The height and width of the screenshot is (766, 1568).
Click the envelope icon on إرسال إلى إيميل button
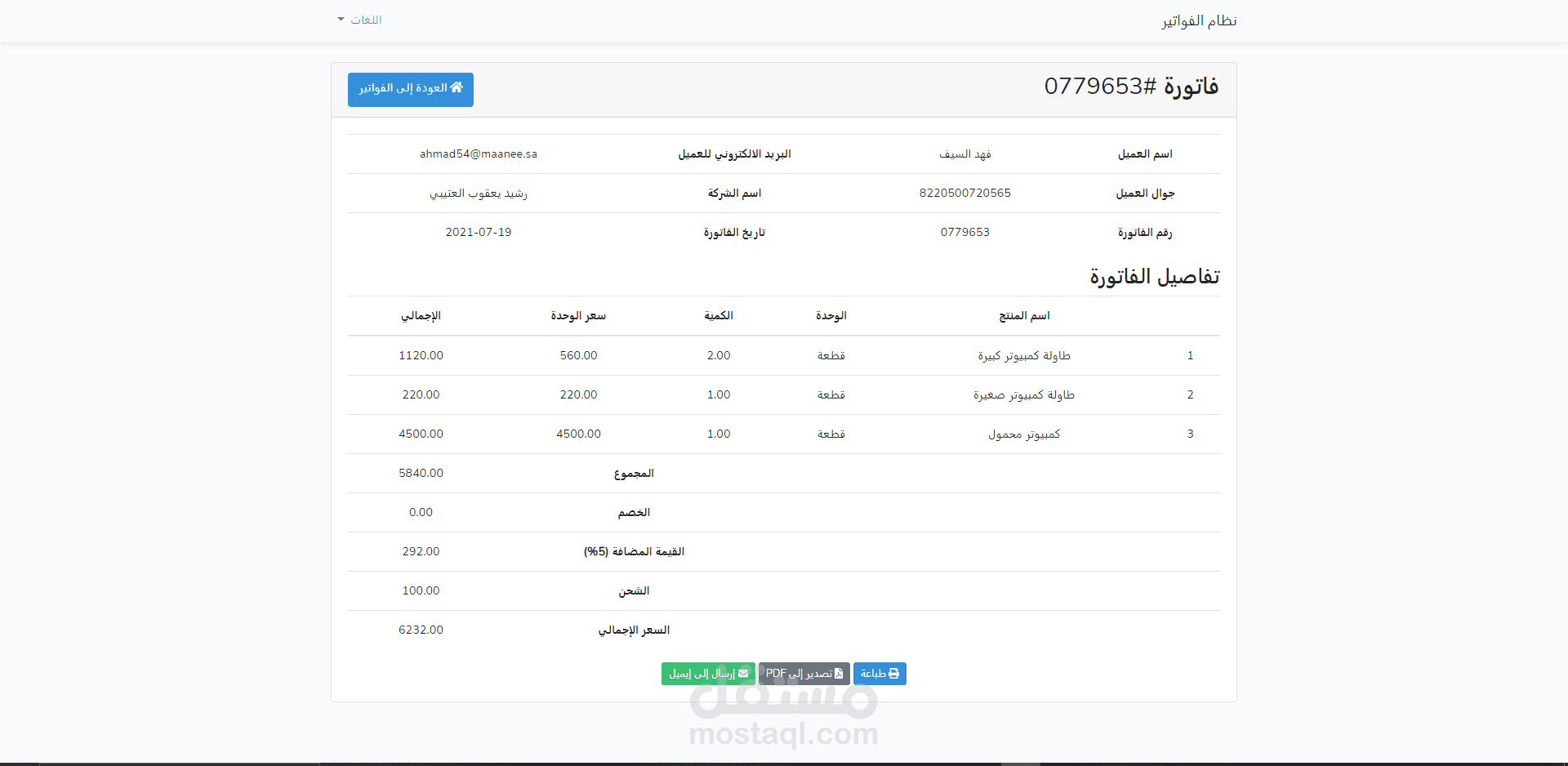(x=743, y=674)
